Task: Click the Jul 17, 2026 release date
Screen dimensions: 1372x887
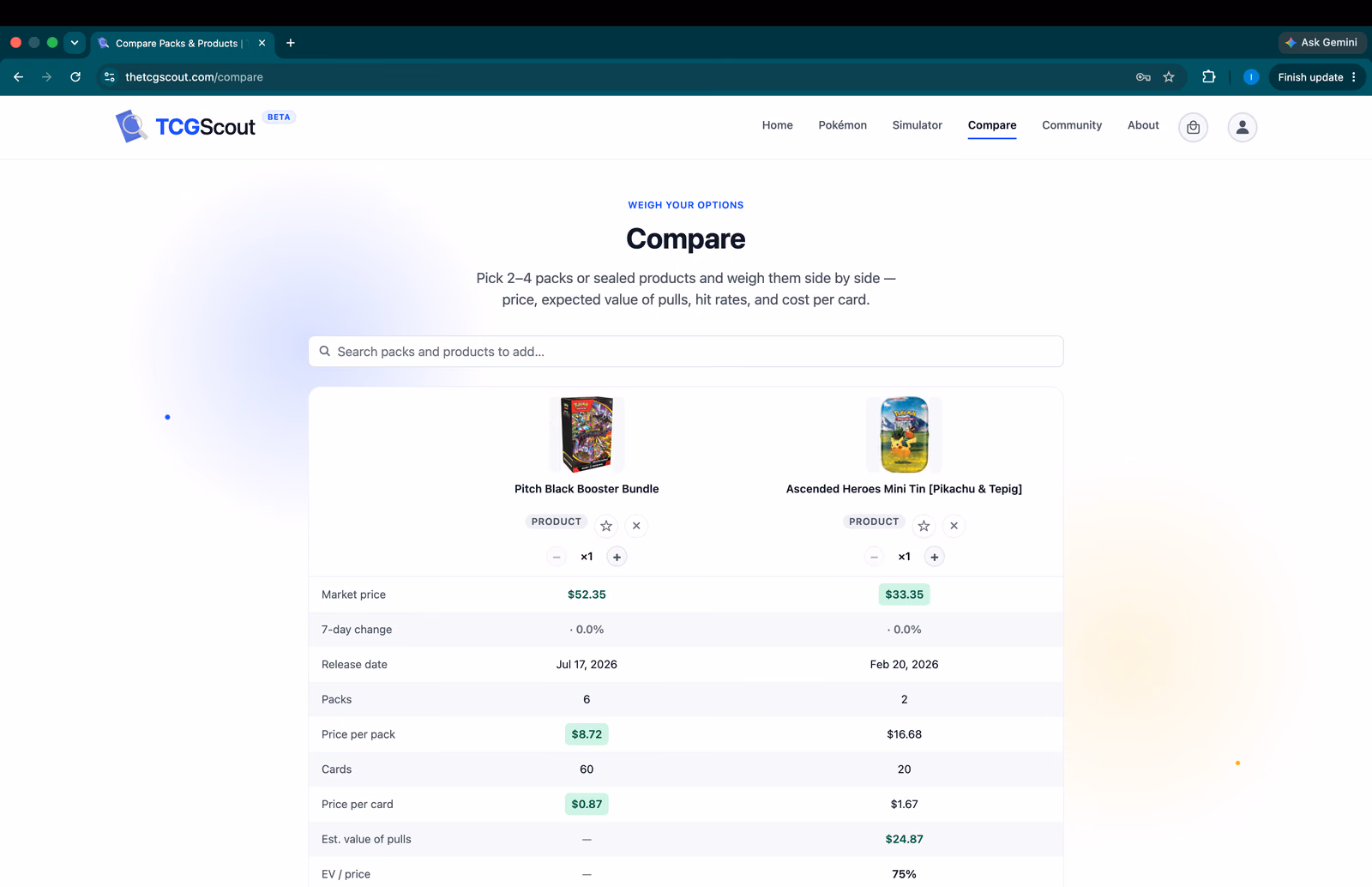Action: 587,665
